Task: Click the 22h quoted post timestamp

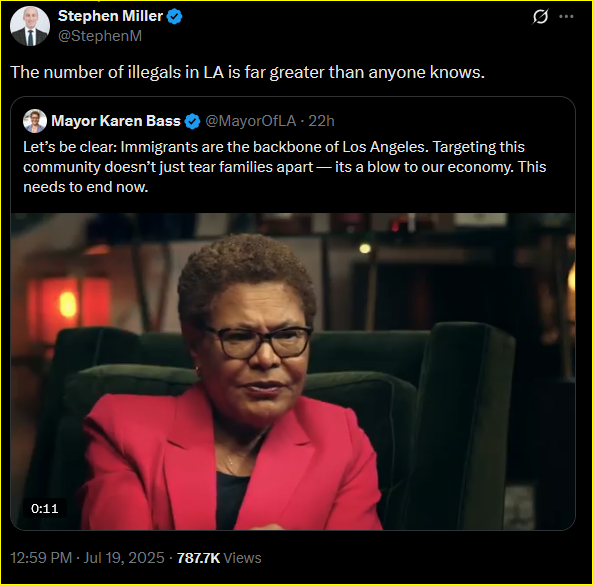Action: (x=321, y=121)
